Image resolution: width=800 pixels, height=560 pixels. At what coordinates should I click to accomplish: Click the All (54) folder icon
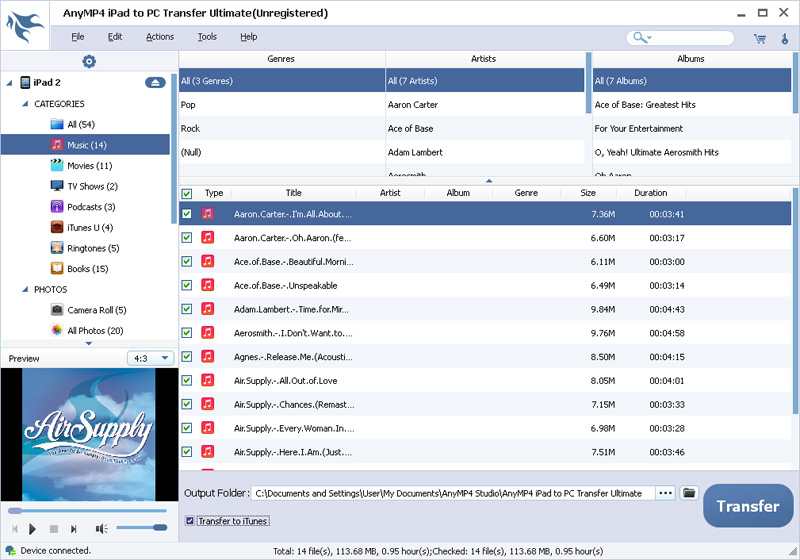click(57, 124)
